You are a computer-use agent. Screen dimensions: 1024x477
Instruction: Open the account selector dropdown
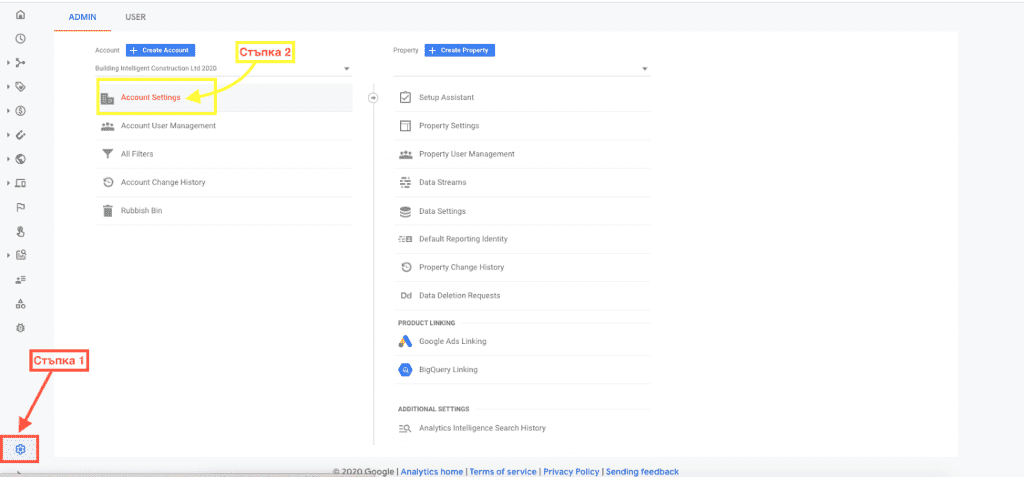click(x=223, y=69)
